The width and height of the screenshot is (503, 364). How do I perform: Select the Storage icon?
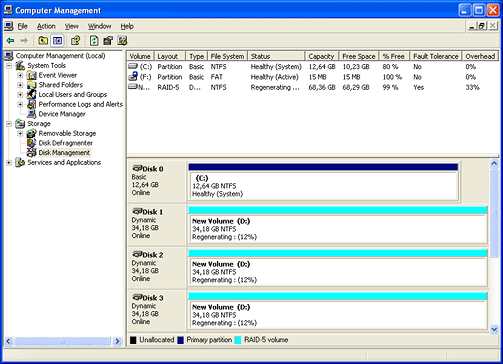coord(20,124)
